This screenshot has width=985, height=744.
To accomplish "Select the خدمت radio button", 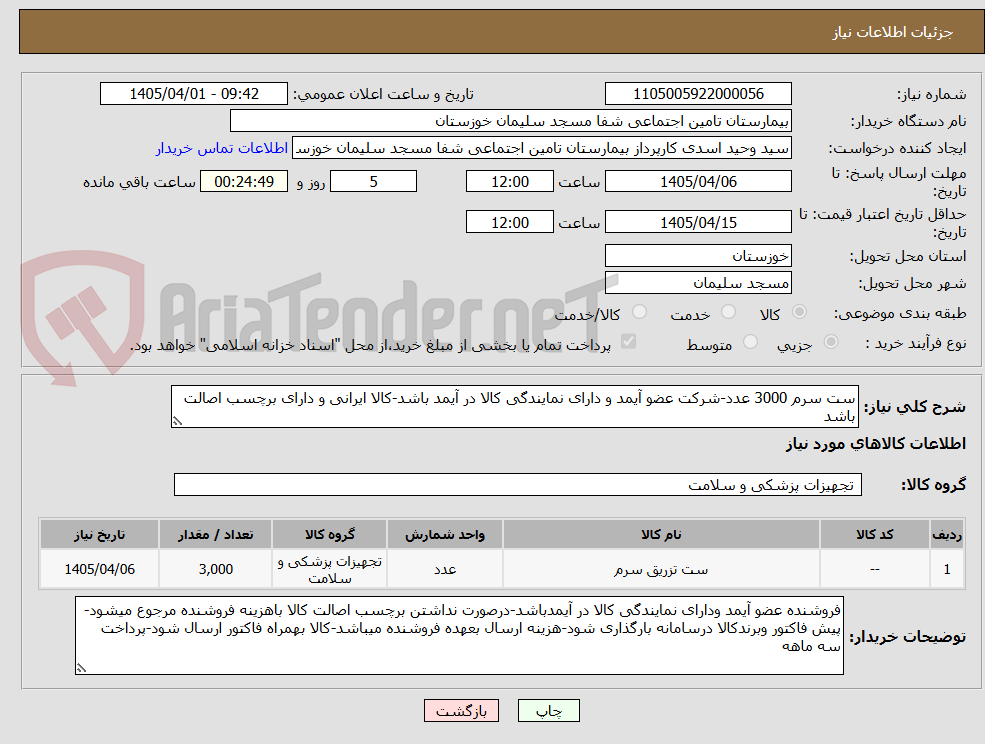I will coord(729,312).
